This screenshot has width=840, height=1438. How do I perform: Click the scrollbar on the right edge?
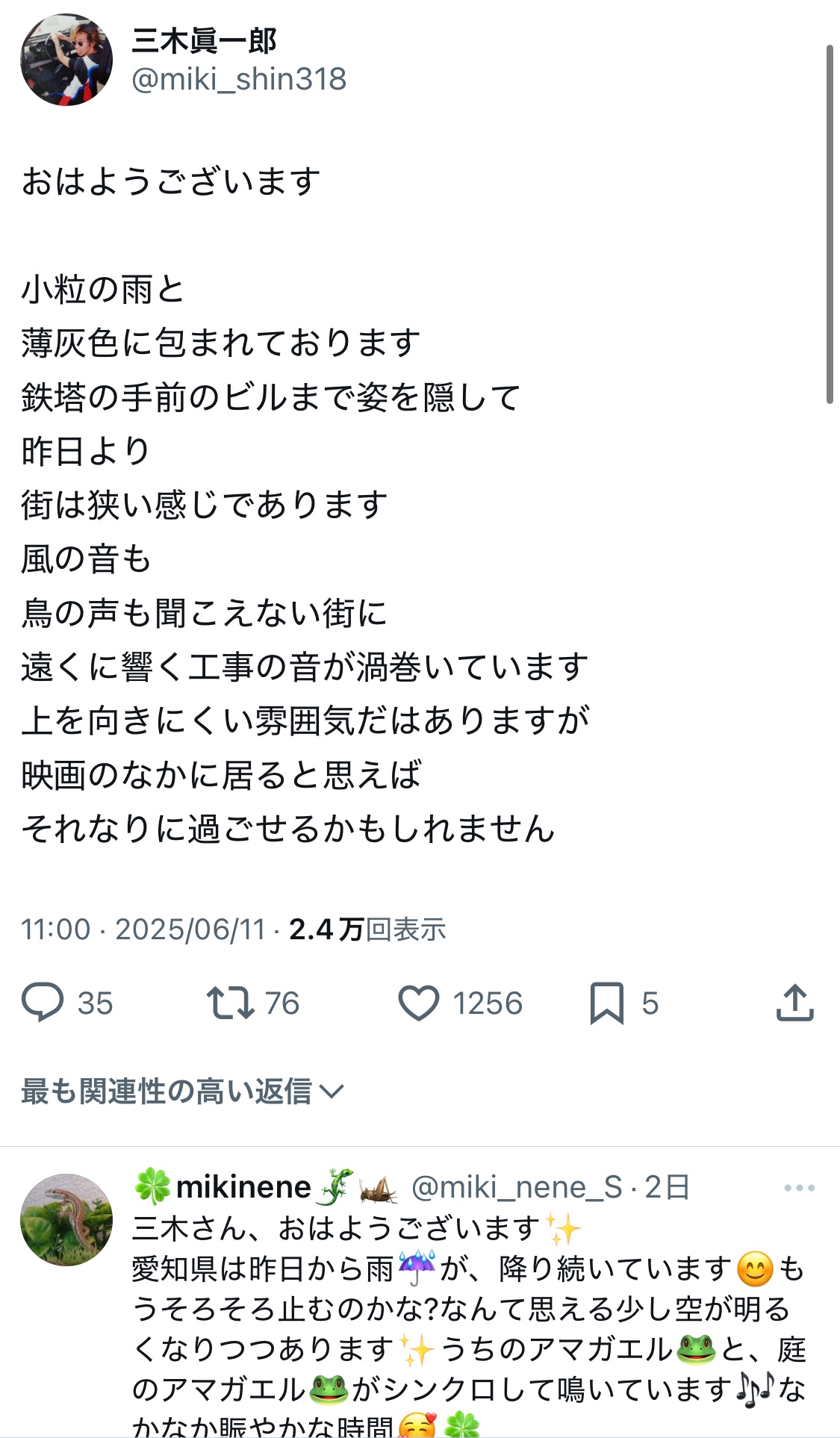[x=829, y=224]
